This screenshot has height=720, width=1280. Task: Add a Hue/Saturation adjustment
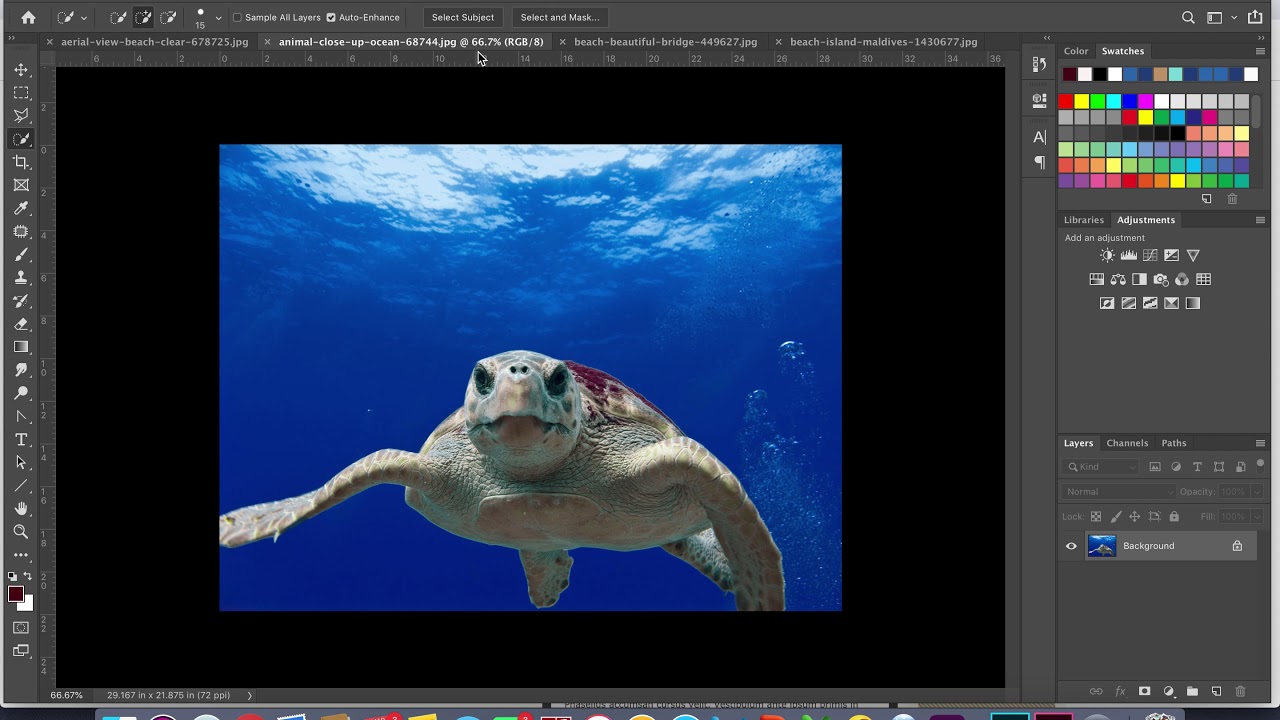coord(1097,280)
